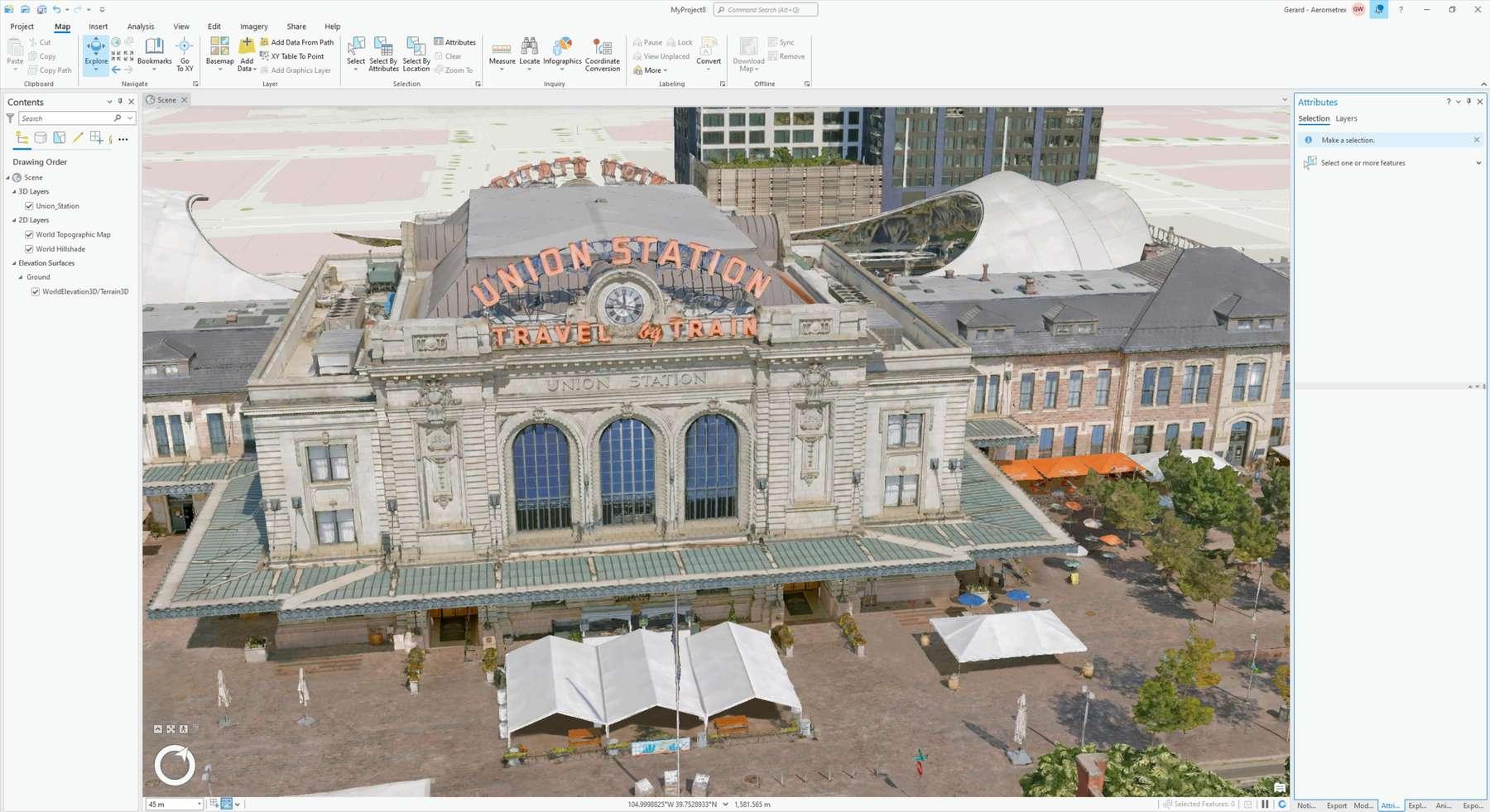Click the Go To XY tool
1490x812 pixels.
pyautogui.click(x=185, y=54)
